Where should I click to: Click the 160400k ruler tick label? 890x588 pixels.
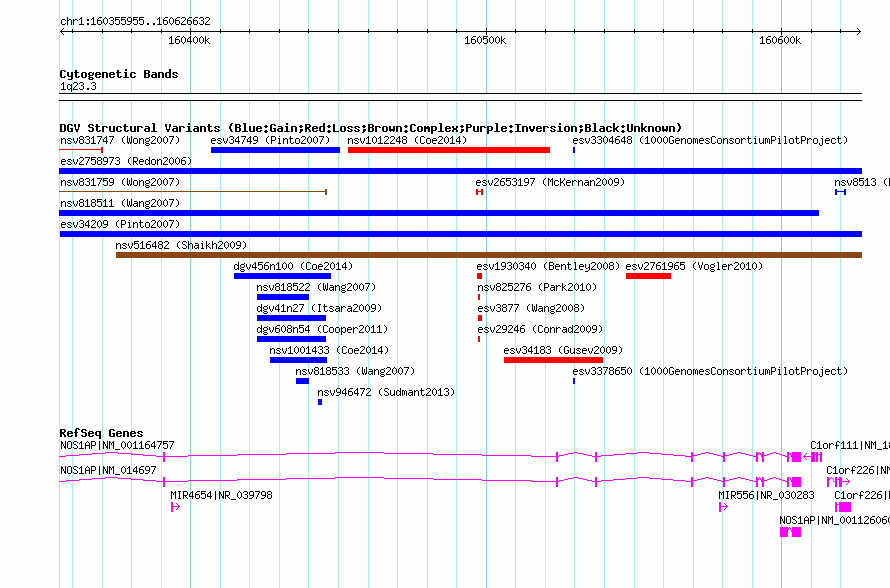(x=189, y=40)
